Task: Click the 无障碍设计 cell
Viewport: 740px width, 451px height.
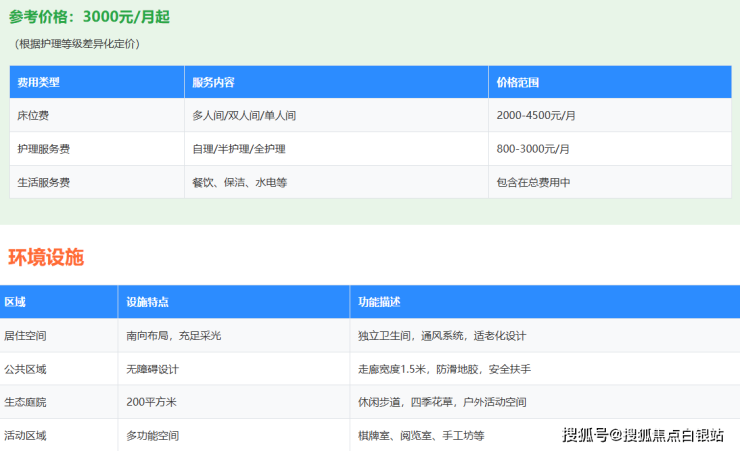Action: [152, 369]
